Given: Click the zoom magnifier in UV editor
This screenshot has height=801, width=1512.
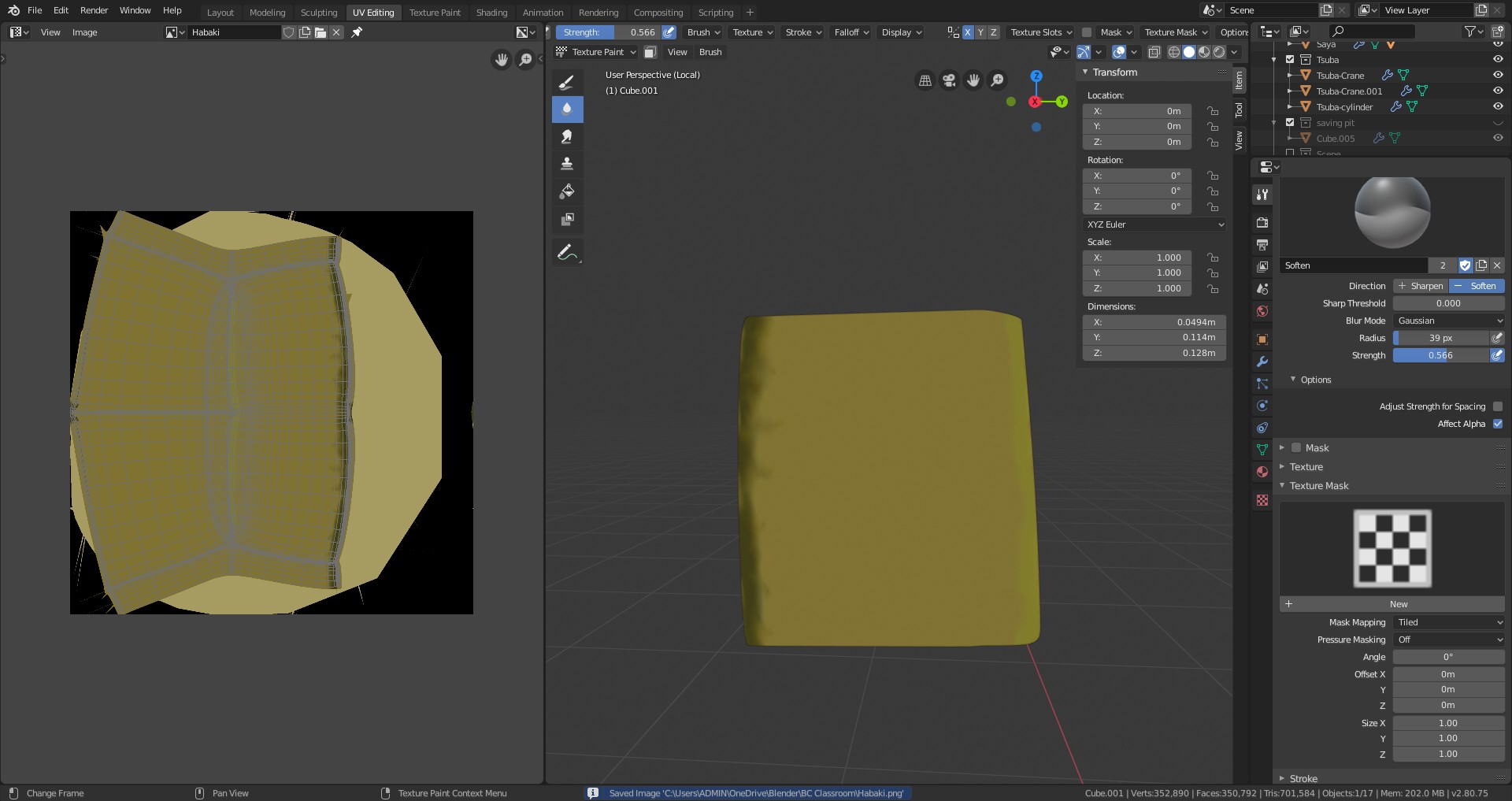Looking at the screenshot, I should (525, 60).
